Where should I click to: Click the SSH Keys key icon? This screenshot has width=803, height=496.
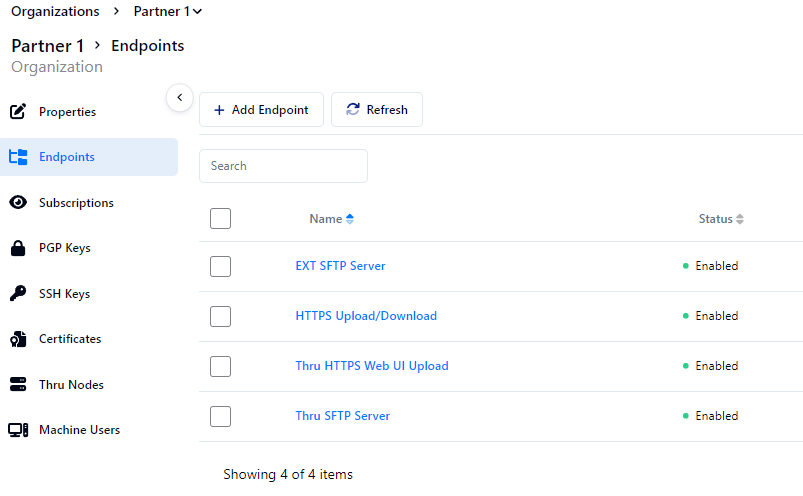coord(17,293)
